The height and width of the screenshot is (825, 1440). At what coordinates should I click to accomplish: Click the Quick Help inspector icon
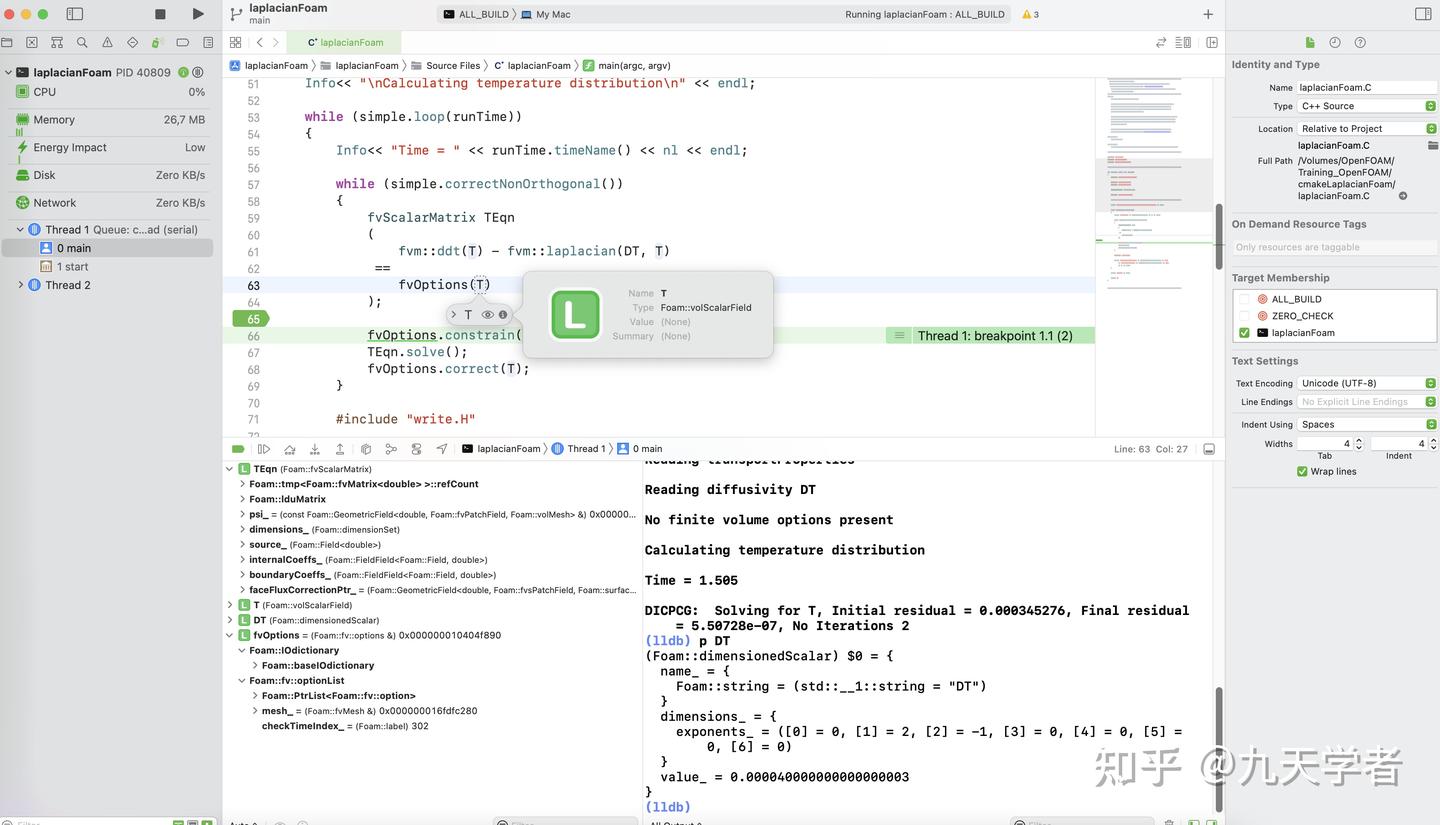(1358, 43)
